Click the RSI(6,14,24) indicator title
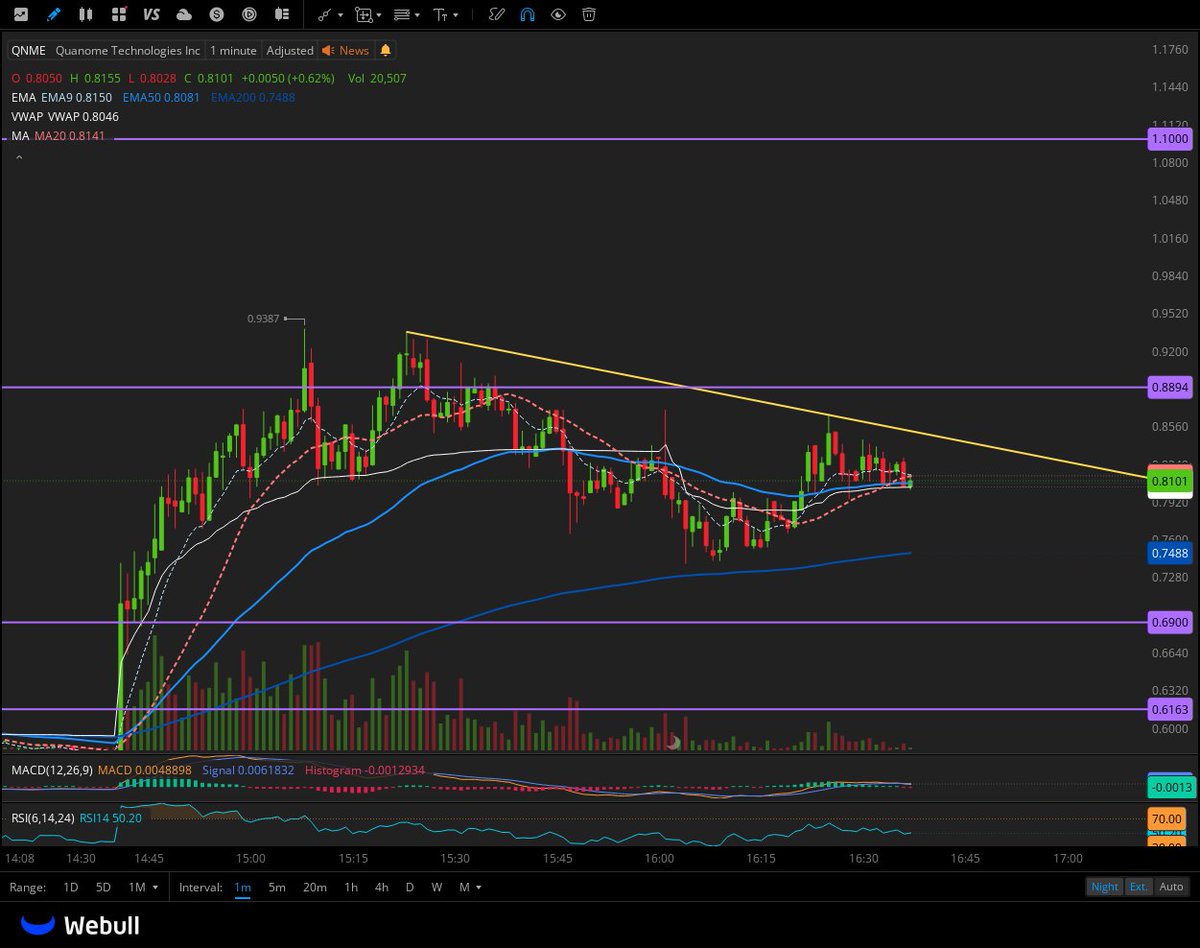 click(42, 817)
